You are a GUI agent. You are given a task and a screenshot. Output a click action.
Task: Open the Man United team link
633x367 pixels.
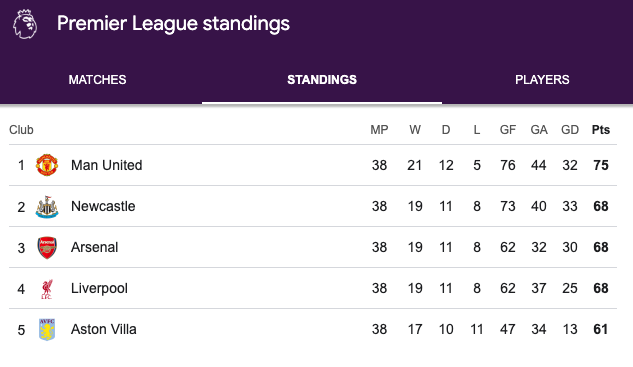(x=107, y=165)
